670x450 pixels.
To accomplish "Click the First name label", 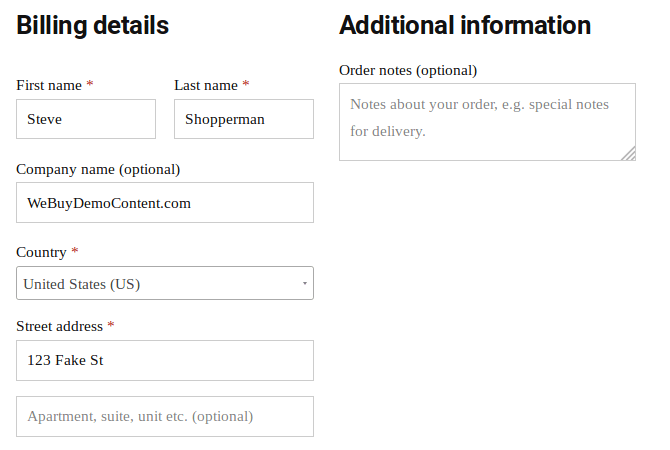I will click(49, 86).
